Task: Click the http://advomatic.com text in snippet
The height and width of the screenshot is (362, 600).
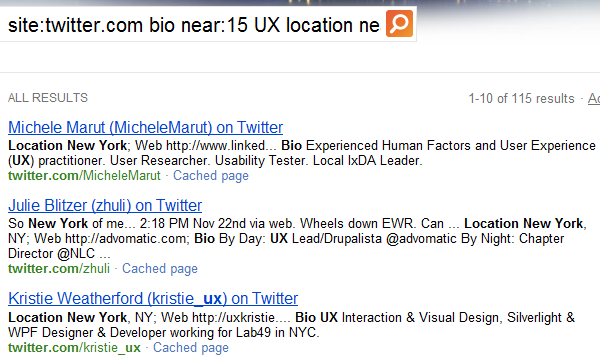Action: coord(126,239)
